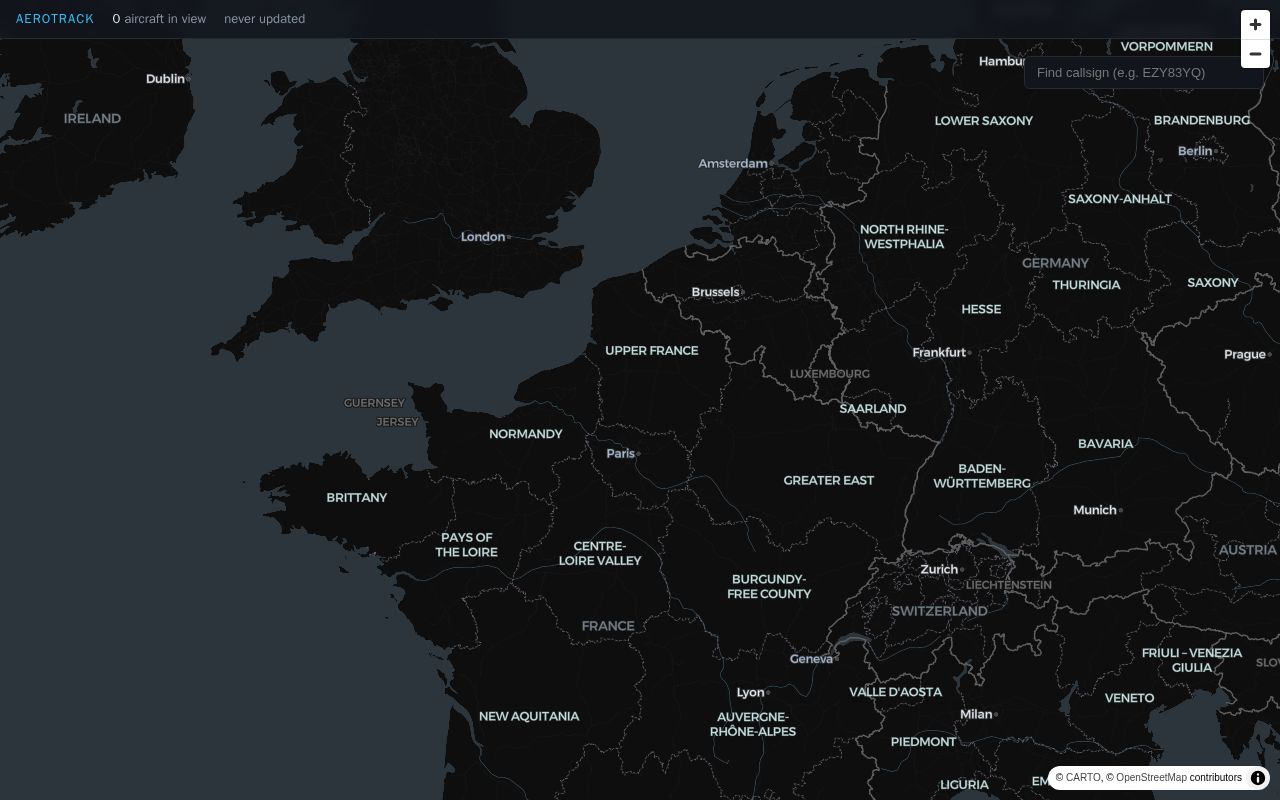Click the PAYS OF THE LOIRE label
Viewport: 1280px width, 800px height.
(x=466, y=544)
